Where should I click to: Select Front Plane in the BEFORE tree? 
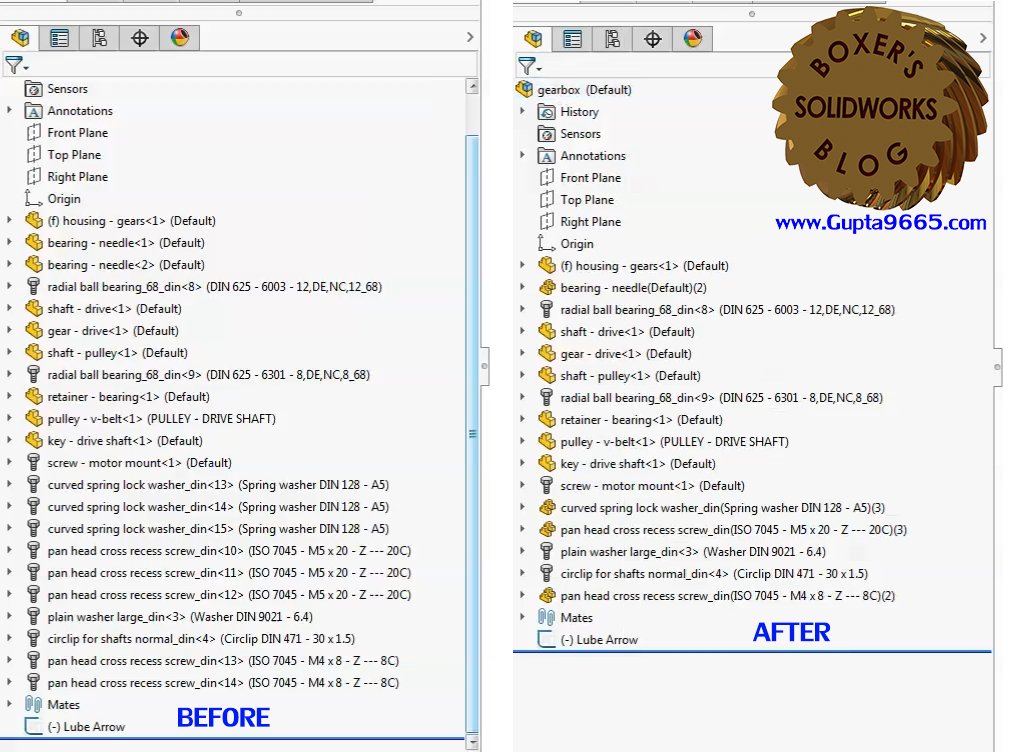[x=68, y=132]
